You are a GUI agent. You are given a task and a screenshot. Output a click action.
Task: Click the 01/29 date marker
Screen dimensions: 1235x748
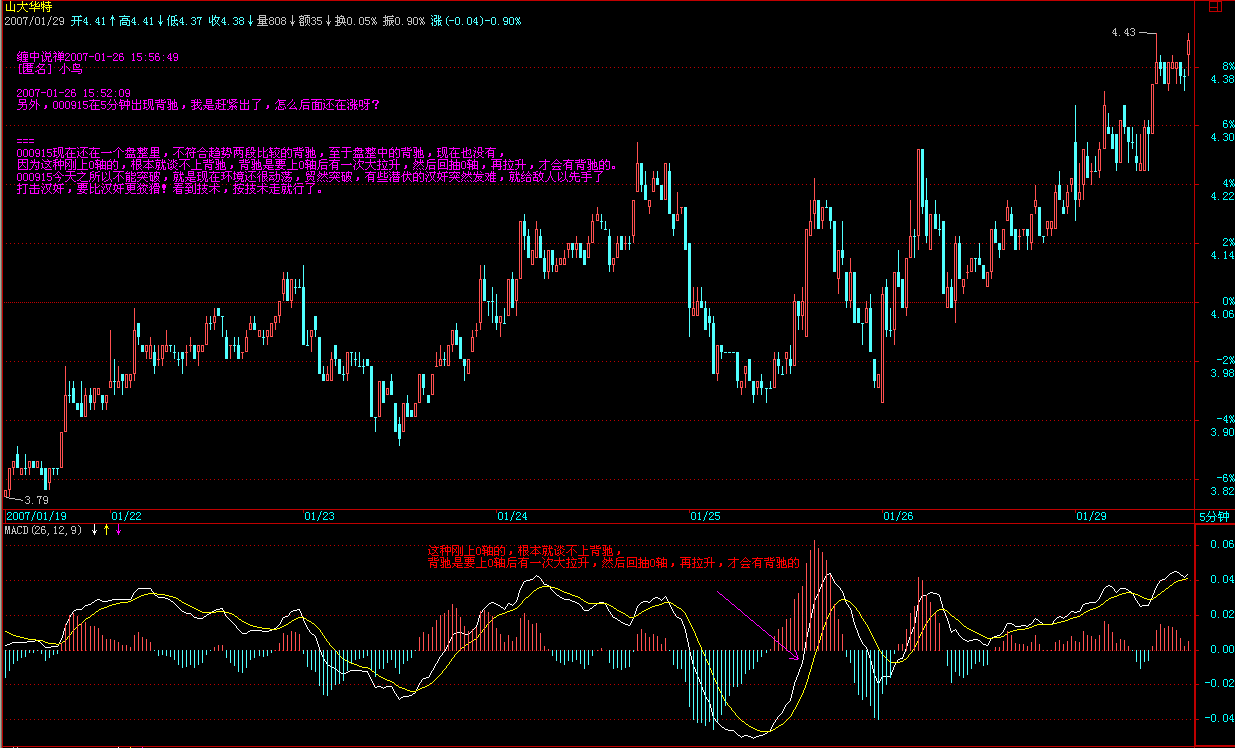pyautogui.click(x=1090, y=516)
